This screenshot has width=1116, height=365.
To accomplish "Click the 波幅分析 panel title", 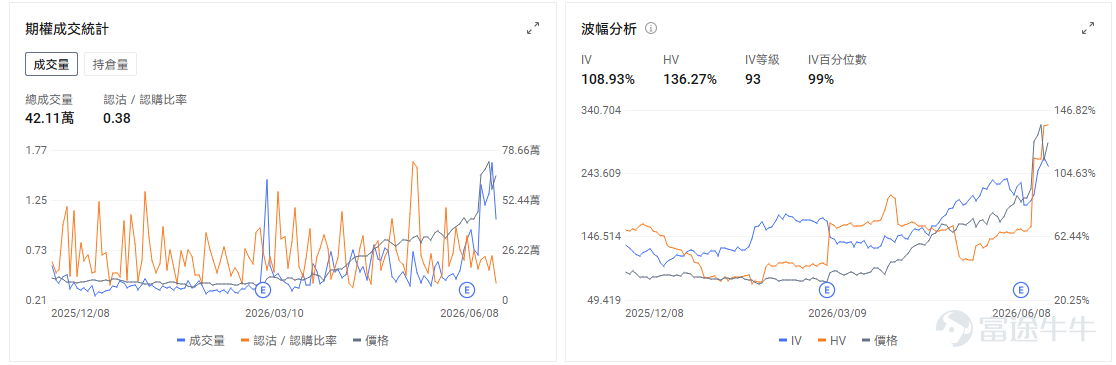I will tap(609, 29).
